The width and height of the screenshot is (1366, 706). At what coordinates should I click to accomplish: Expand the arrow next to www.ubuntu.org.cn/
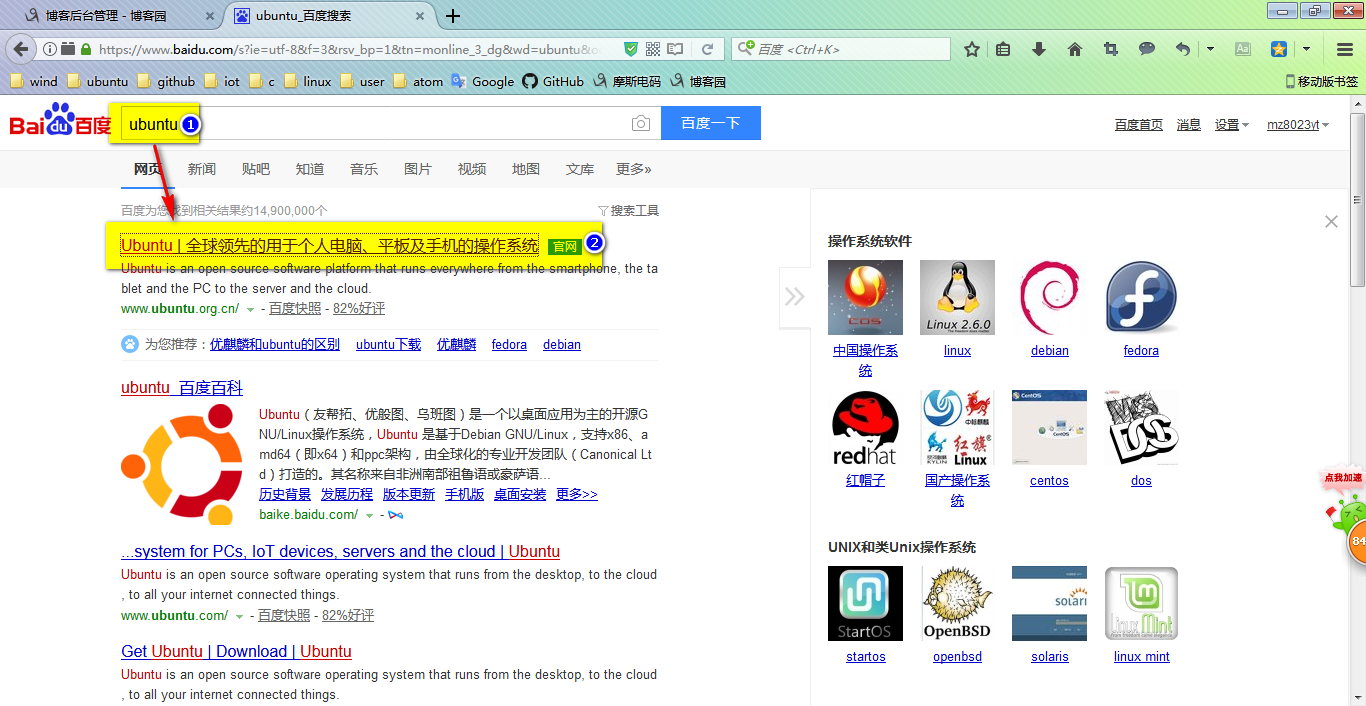click(250, 310)
